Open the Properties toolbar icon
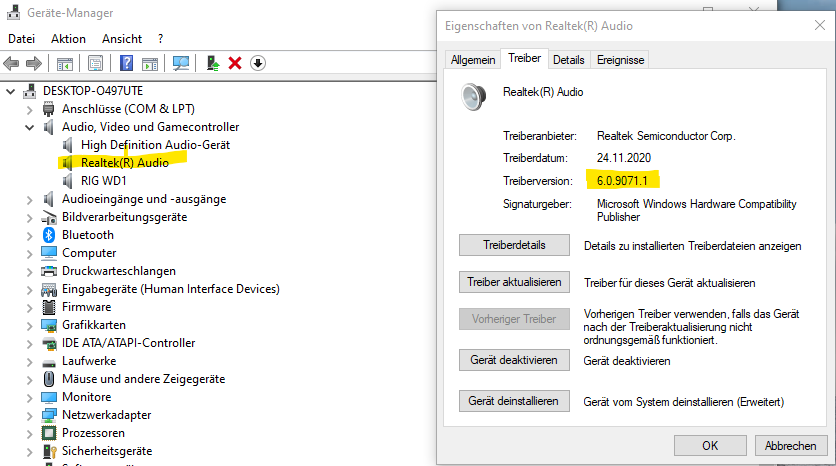Screen dimensions: 836x466 pyautogui.click(x=95, y=63)
